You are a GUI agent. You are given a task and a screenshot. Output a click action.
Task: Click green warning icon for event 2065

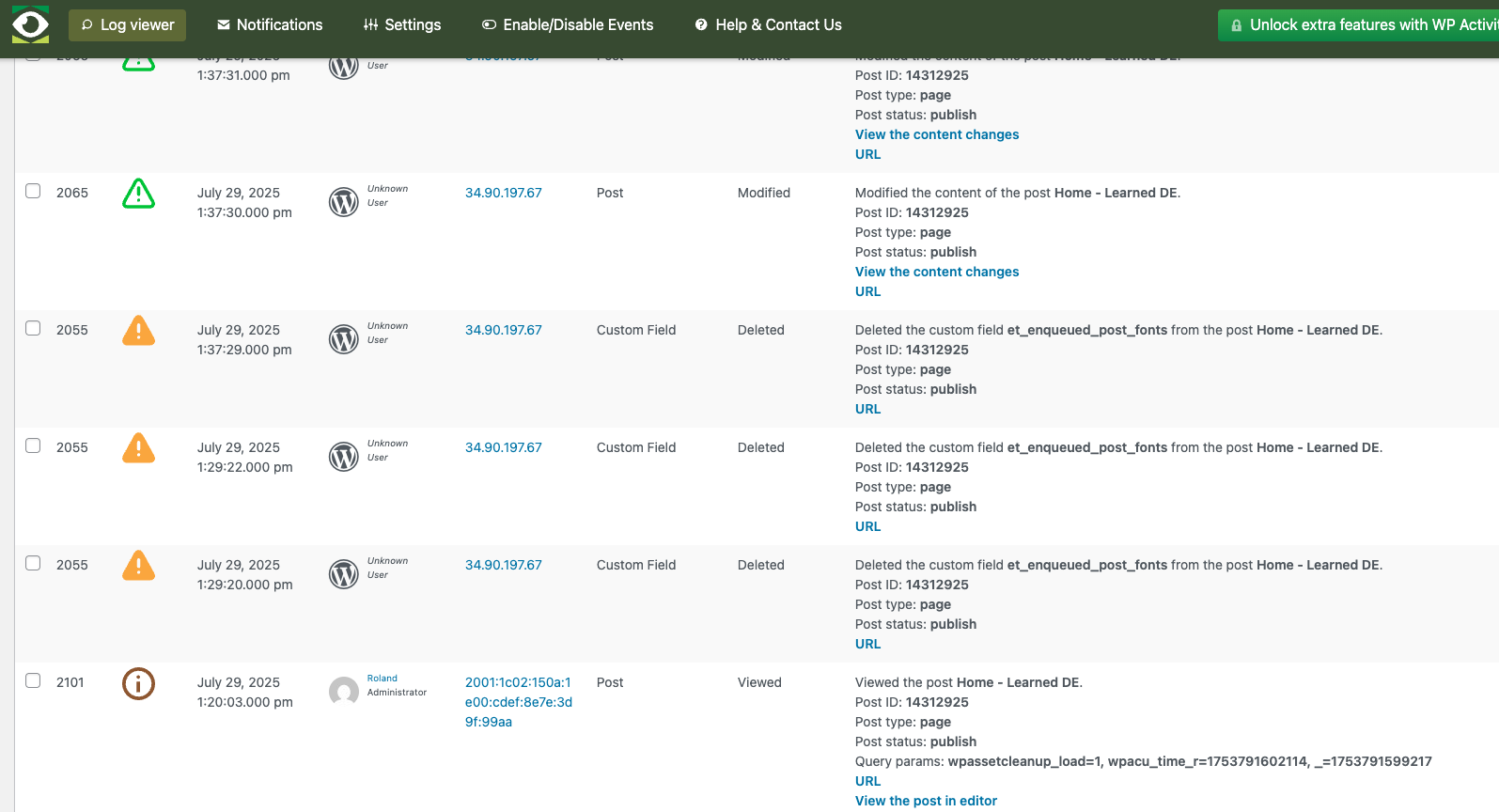click(x=138, y=194)
